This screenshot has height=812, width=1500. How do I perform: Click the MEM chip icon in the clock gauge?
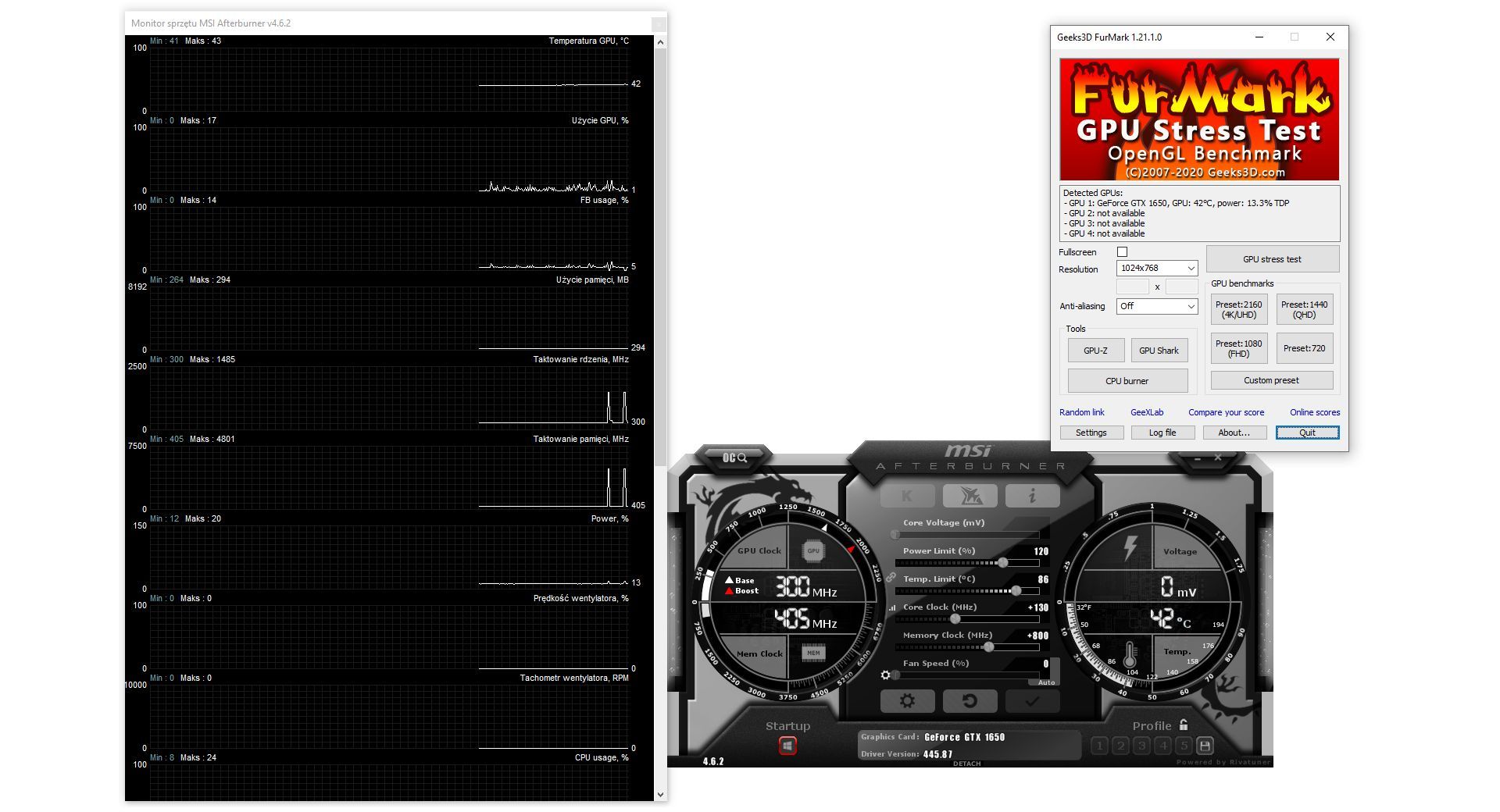(x=813, y=653)
